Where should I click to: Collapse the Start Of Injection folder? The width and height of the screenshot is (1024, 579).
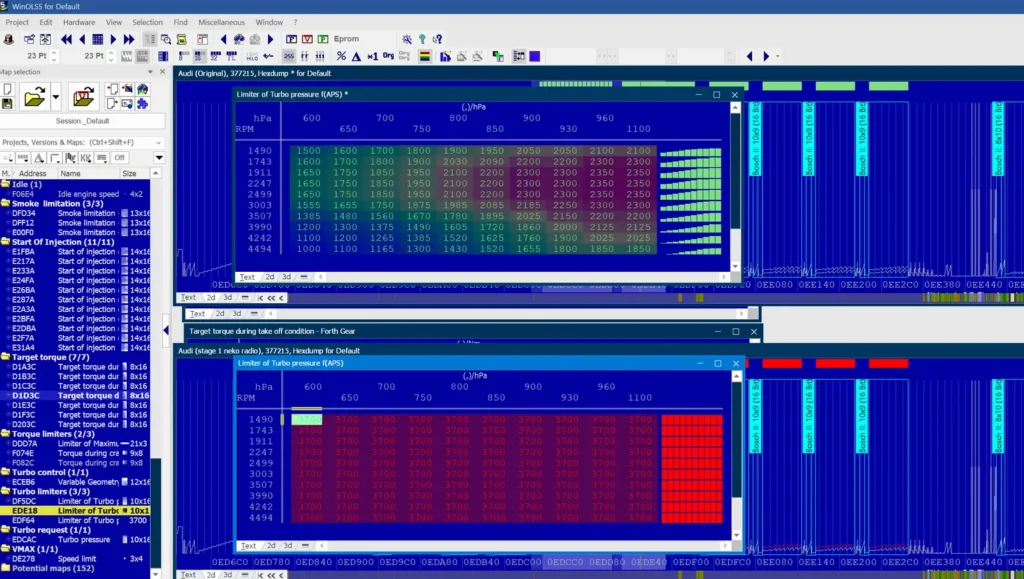pos(5,242)
